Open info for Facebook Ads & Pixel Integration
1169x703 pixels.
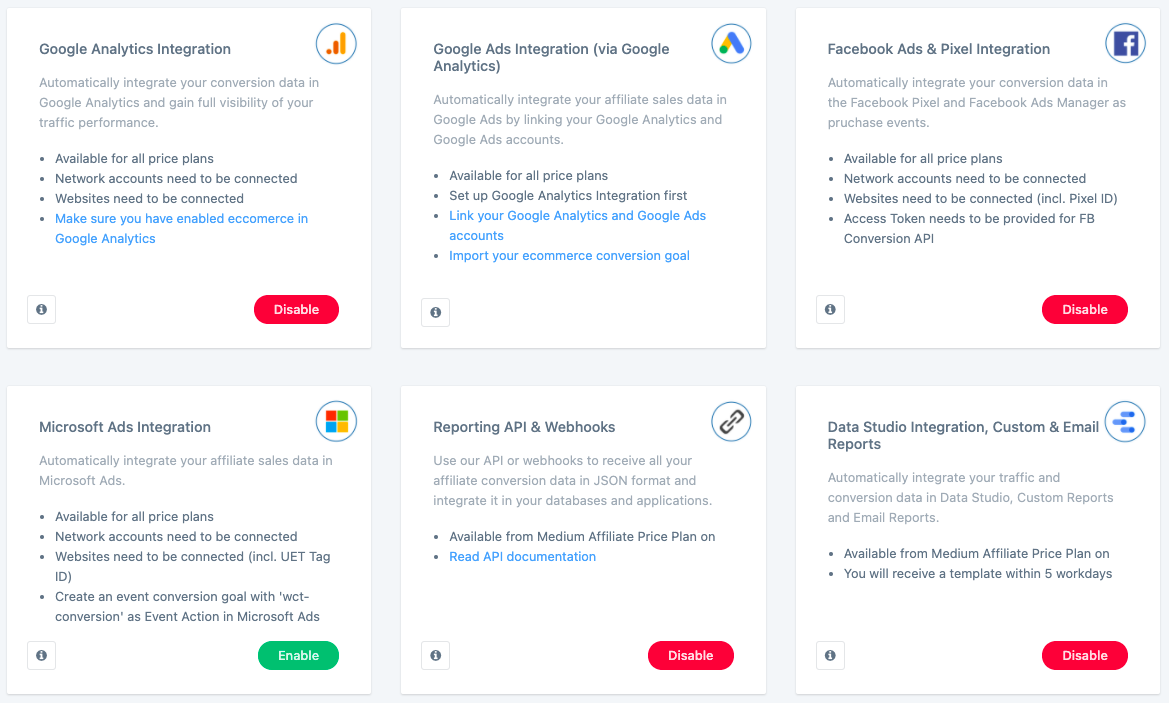830,310
